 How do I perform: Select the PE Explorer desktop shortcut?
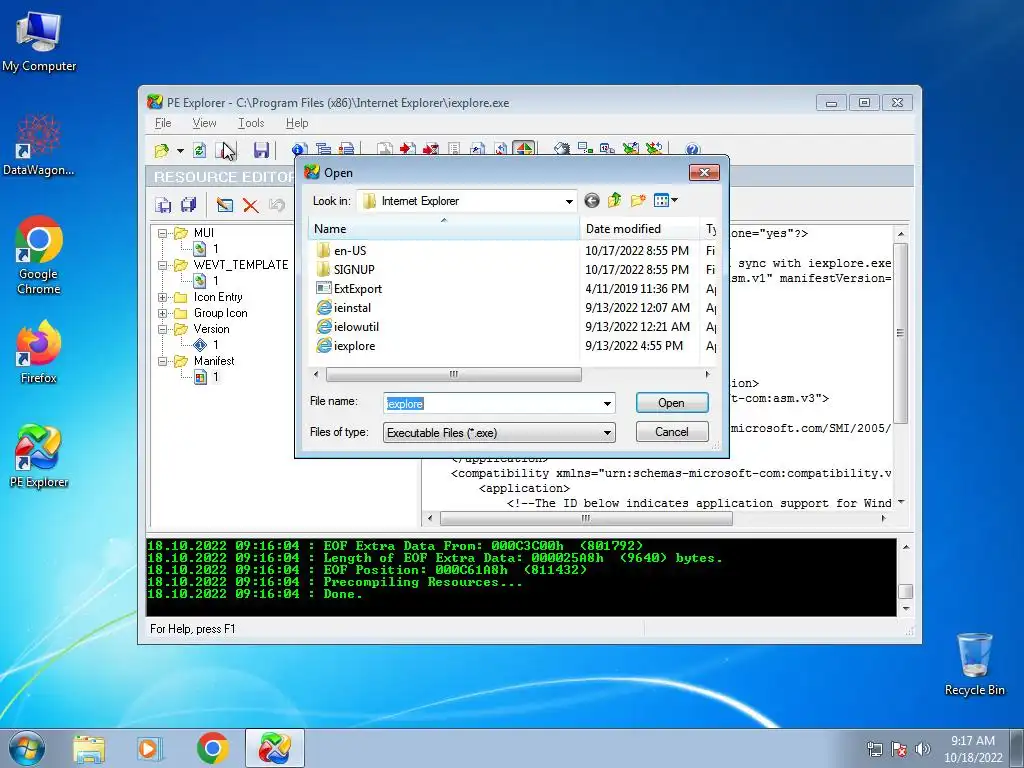click(x=39, y=456)
